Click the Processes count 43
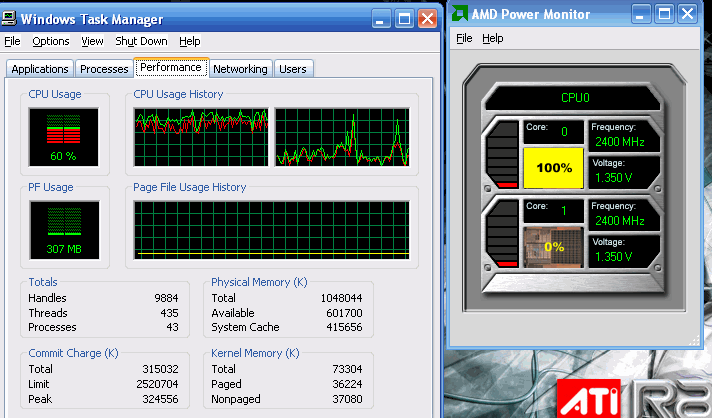This screenshot has height=418, width=712. tap(172, 327)
